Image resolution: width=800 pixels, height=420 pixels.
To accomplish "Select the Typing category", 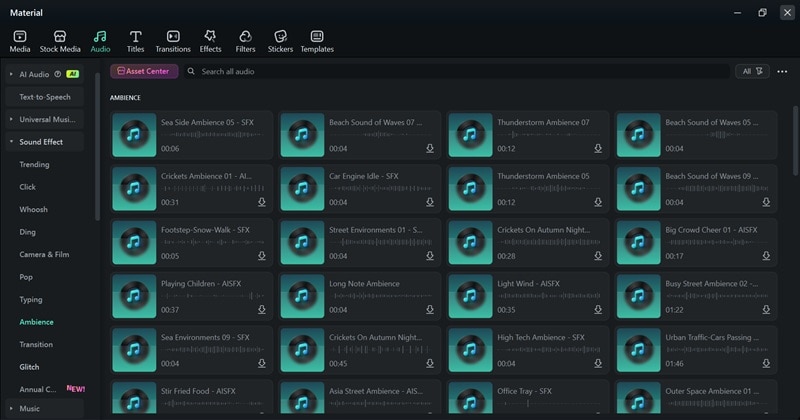I will [31, 300].
